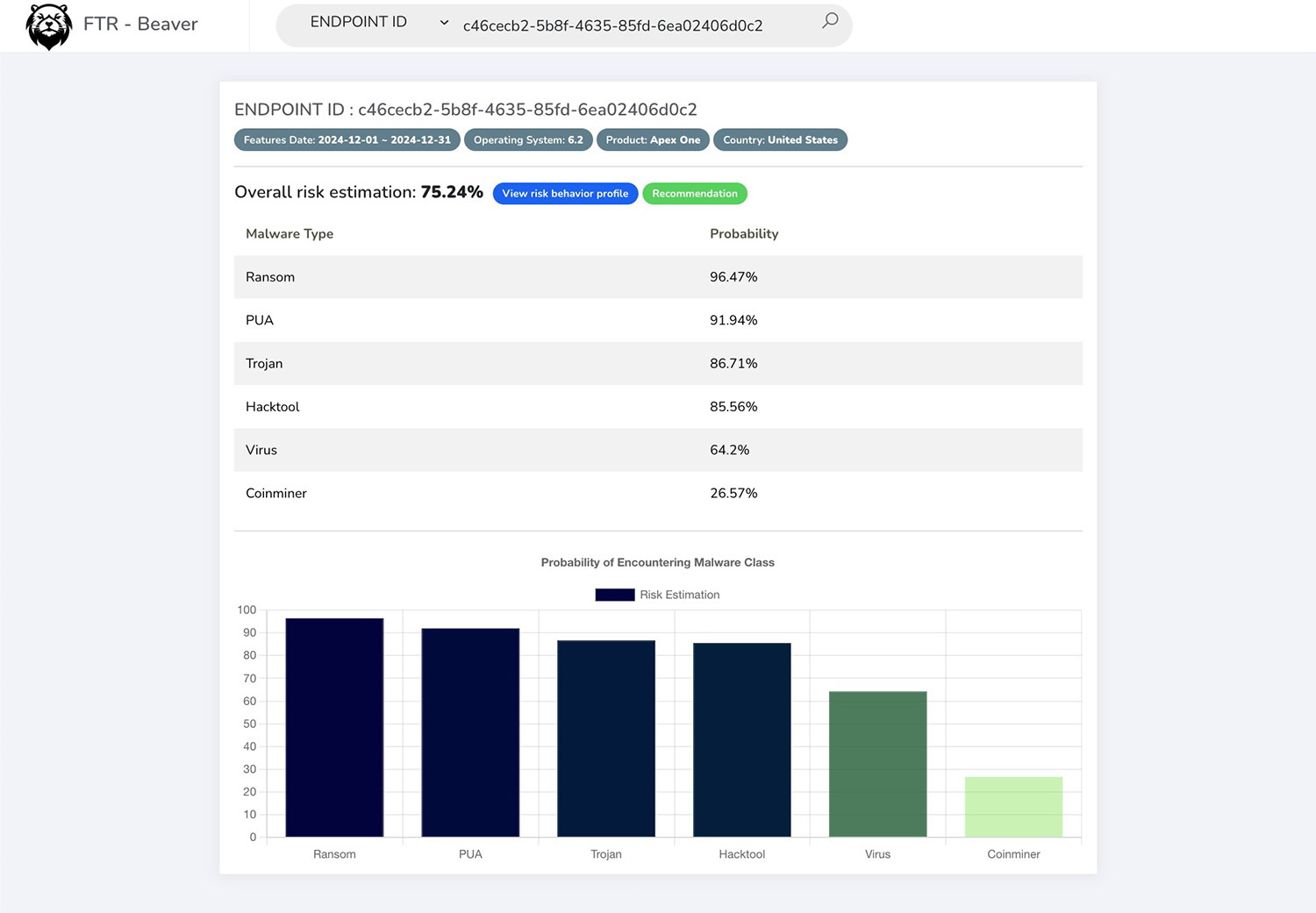Viewport: 1316px width, 913px height.
Task: Click the Virus bar in chart
Action: coord(877,764)
